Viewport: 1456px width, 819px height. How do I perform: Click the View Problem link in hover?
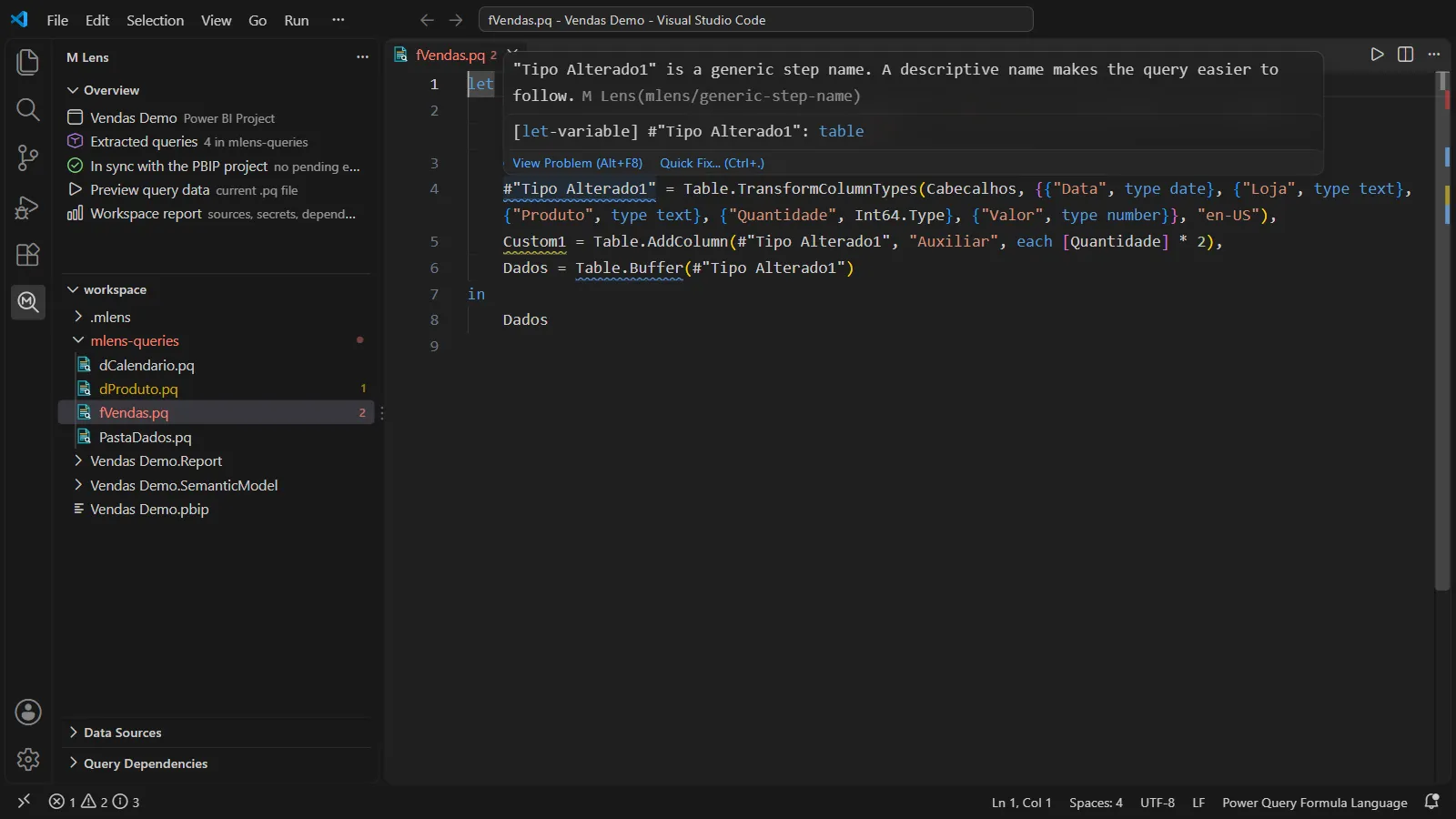pyautogui.click(x=577, y=163)
